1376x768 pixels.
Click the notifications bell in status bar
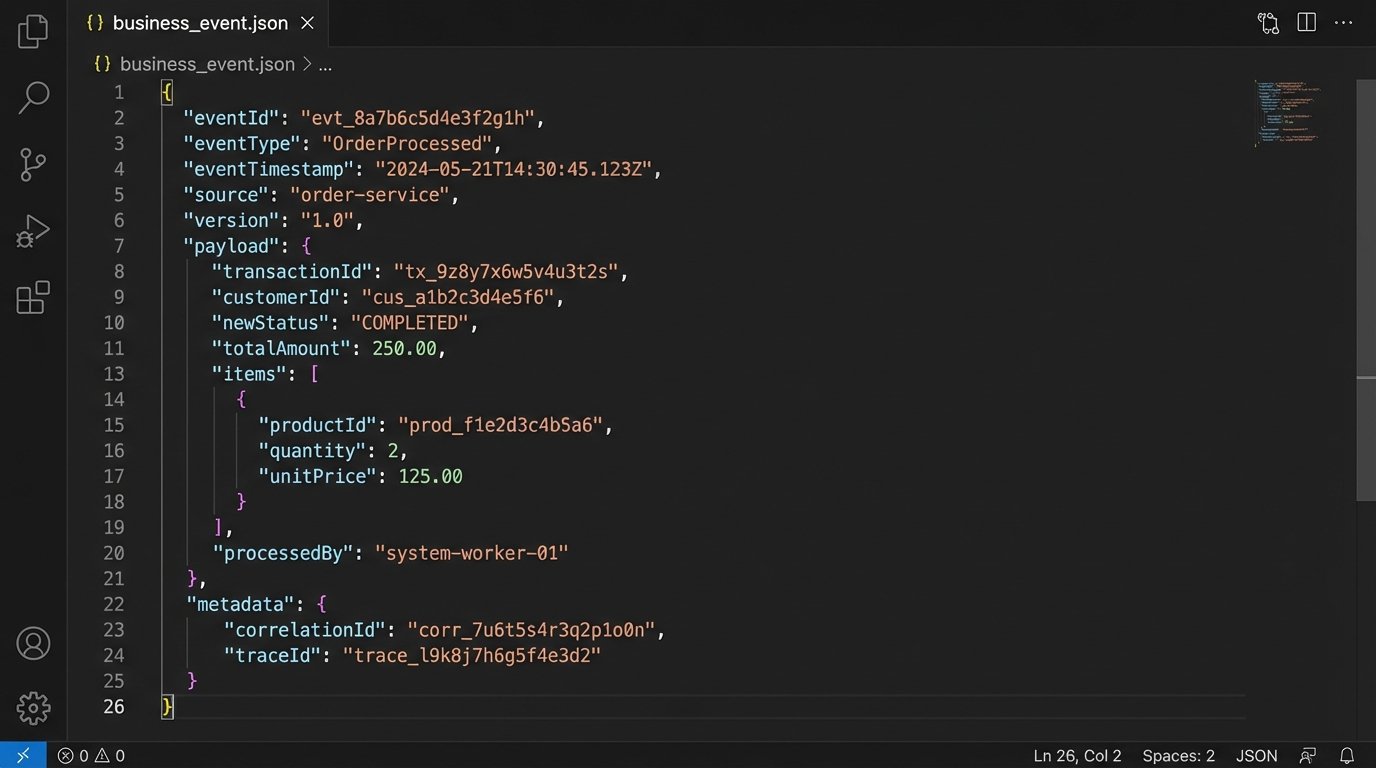coord(1347,756)
